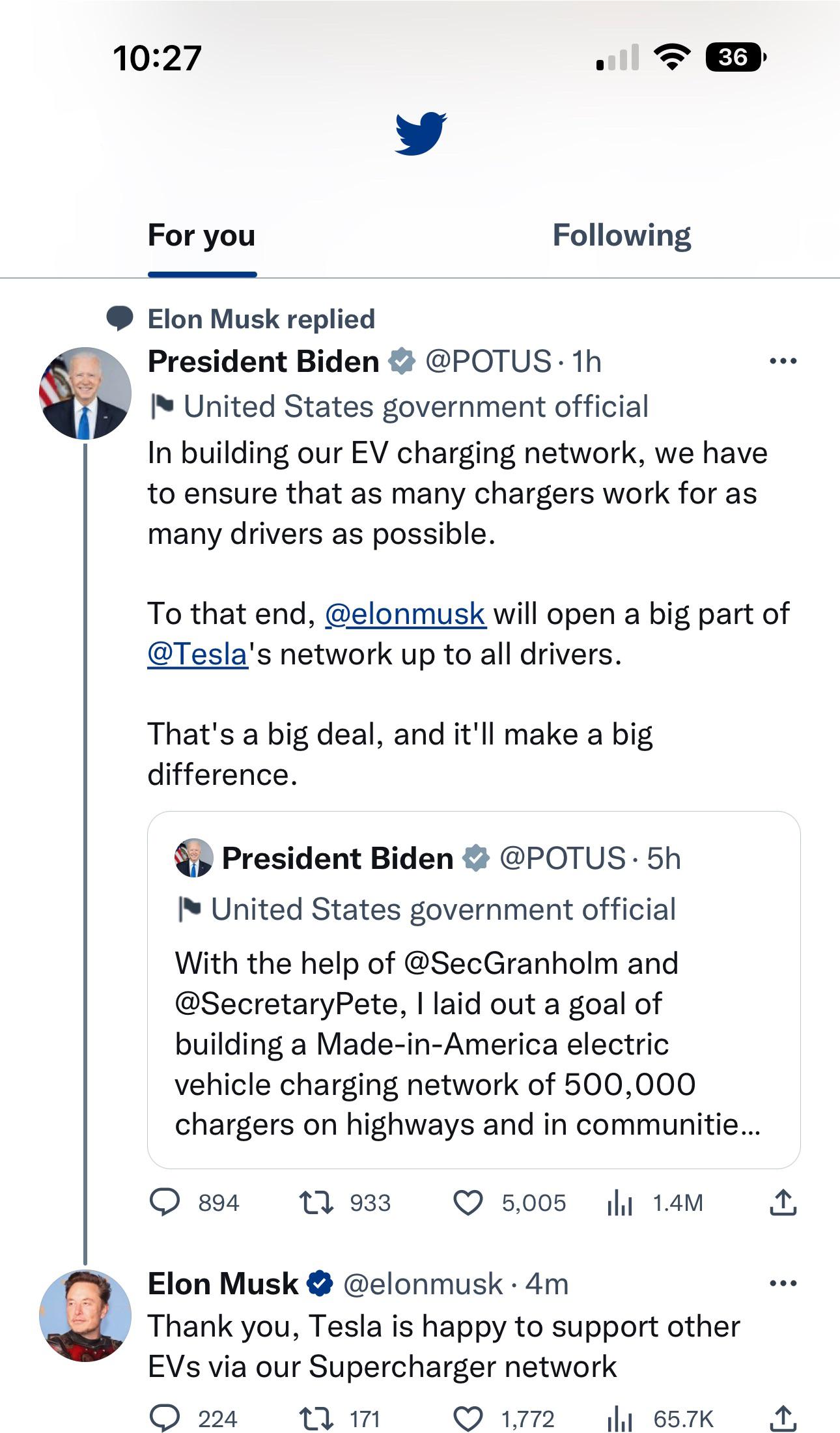Screen dimensions: 840x1433
Task: Reply to Elon Musk's Supercharger tweet
Action: point(165,1419)
